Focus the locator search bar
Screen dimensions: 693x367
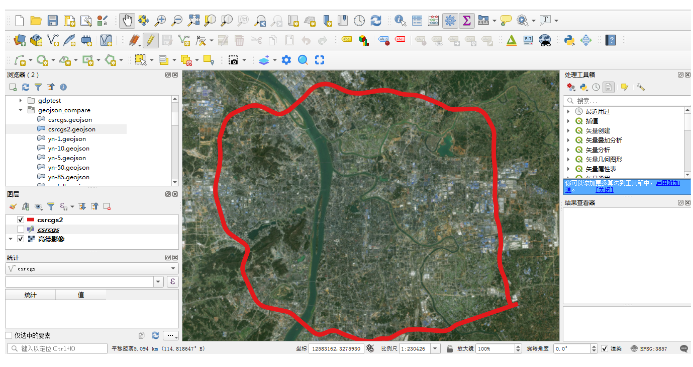57,348
